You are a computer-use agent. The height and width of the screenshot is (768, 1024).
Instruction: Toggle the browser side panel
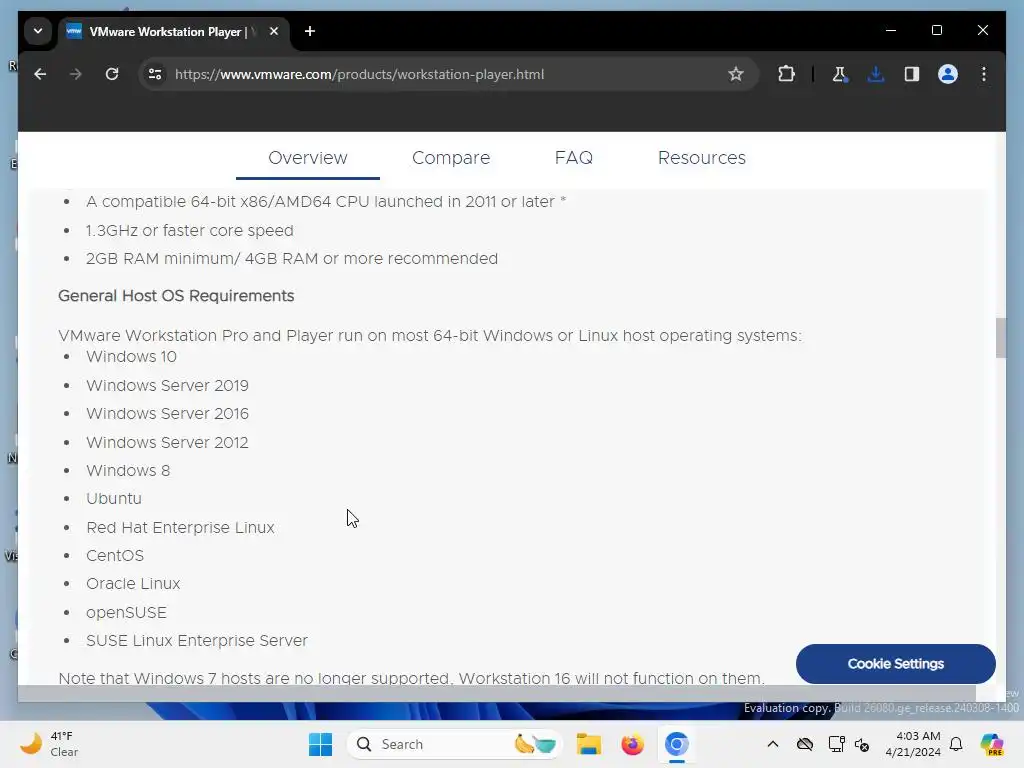pos(911,74)
